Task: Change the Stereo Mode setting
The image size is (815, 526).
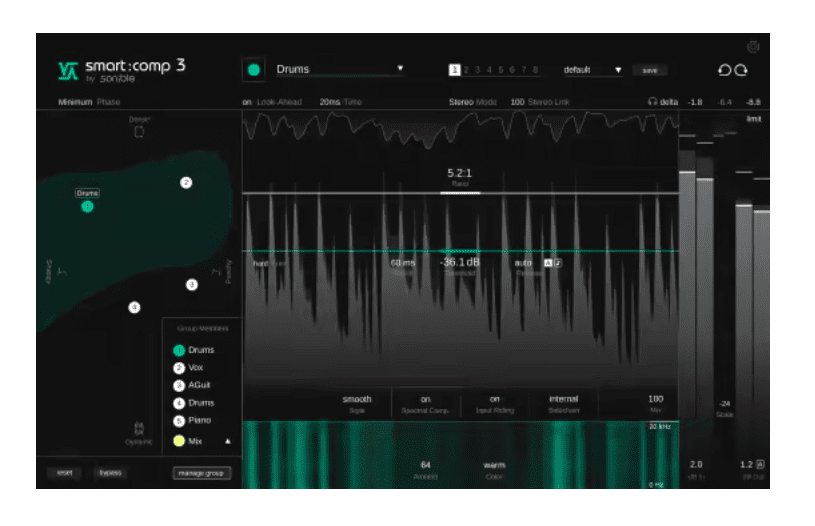Action: point(472,102)
